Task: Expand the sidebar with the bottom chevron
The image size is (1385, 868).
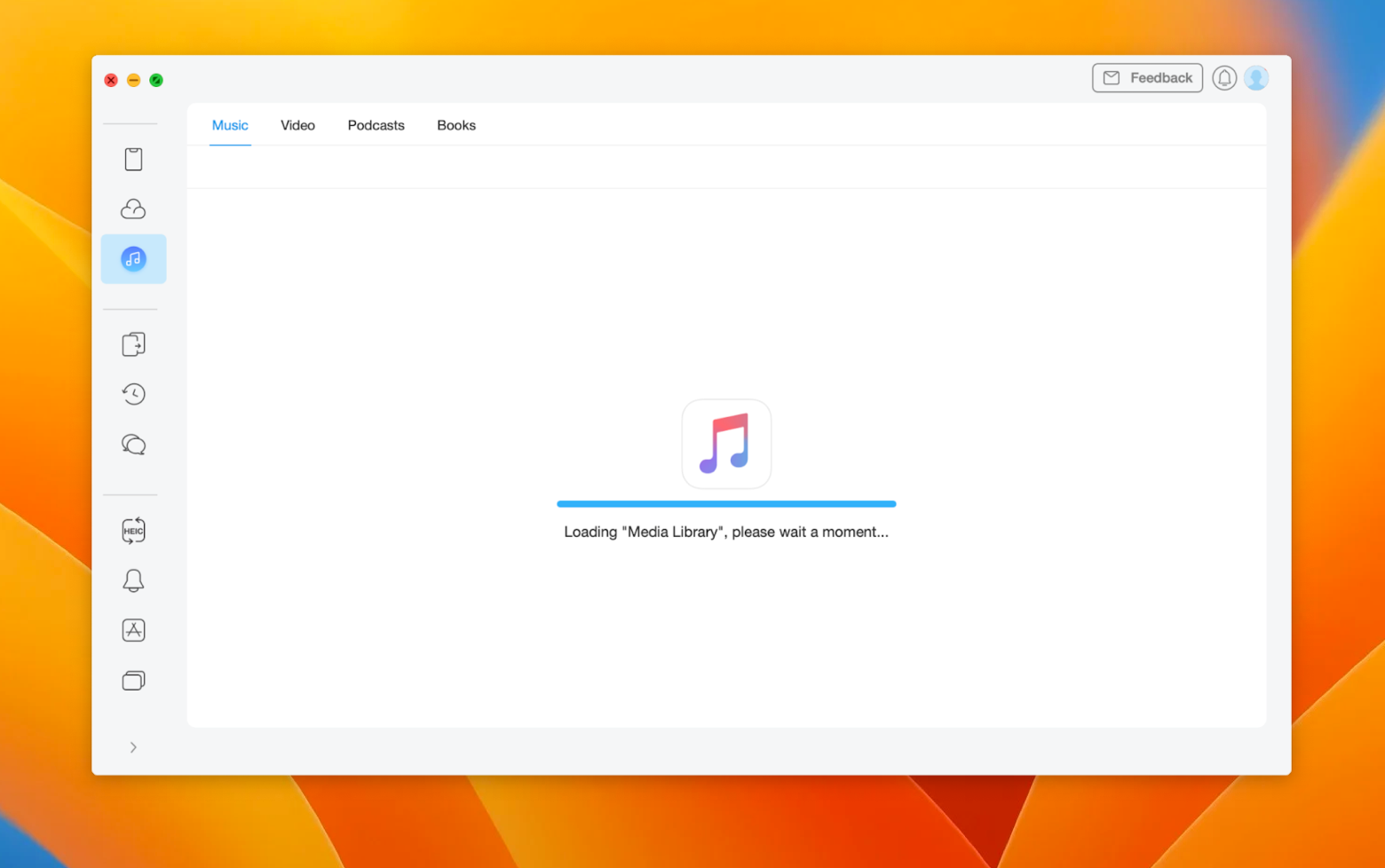Action: coord(133,747)
